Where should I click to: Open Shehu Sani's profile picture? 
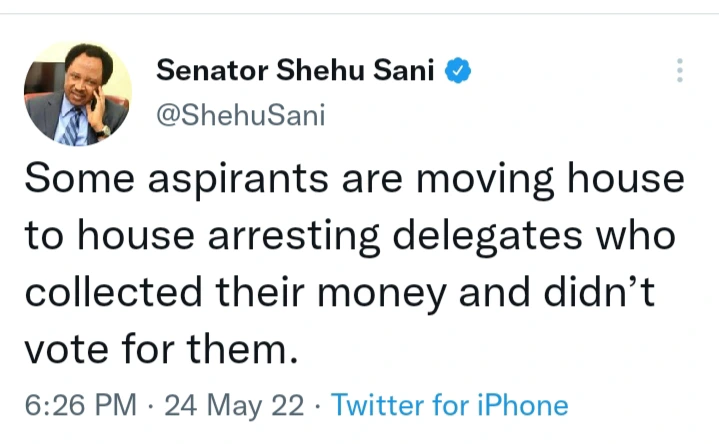tap(77, 92)
